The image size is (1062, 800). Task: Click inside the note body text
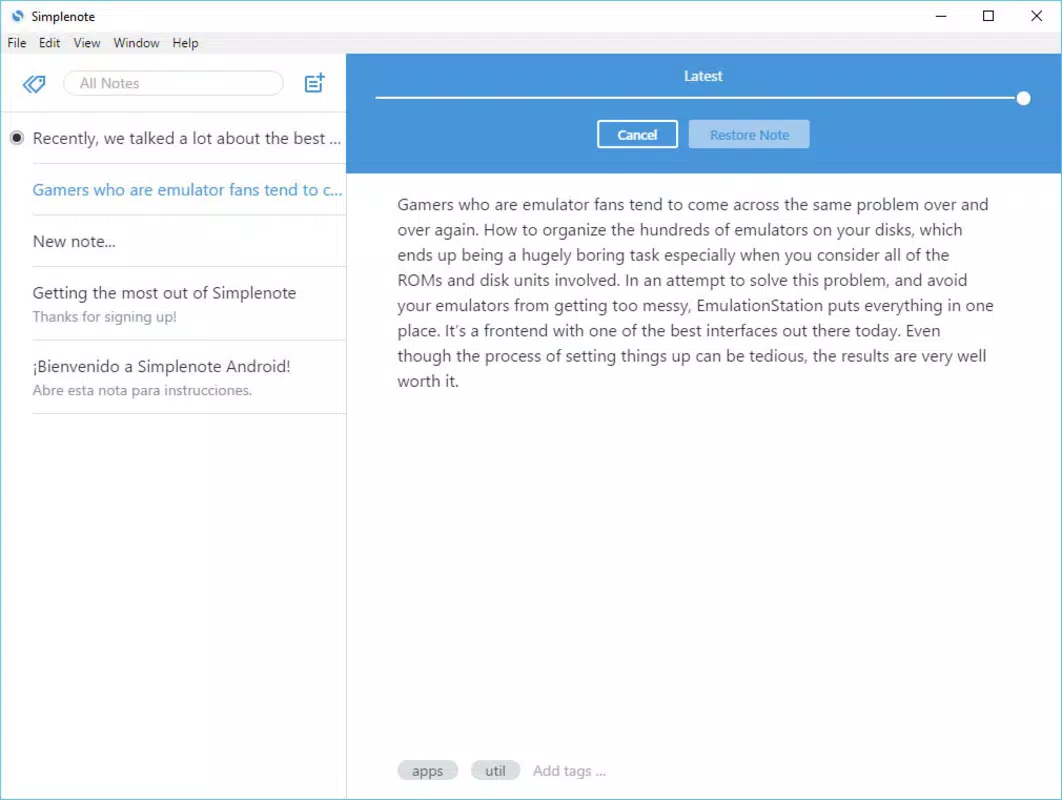(x=696, y=293)
